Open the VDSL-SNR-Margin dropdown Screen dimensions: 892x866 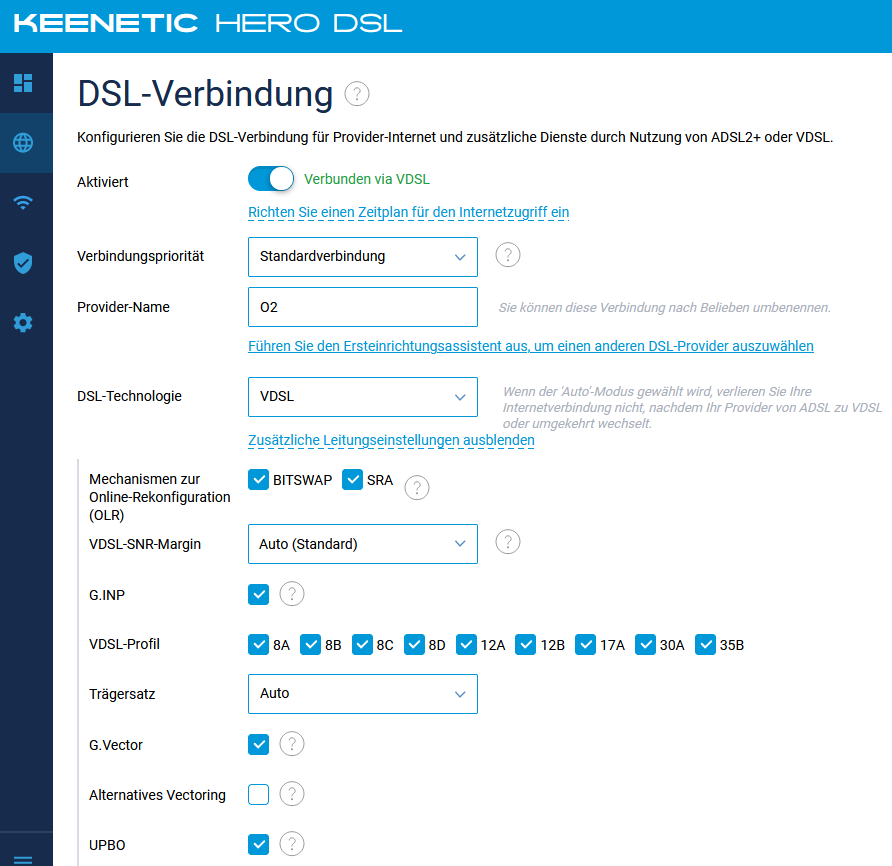click(x=363, y=544)
